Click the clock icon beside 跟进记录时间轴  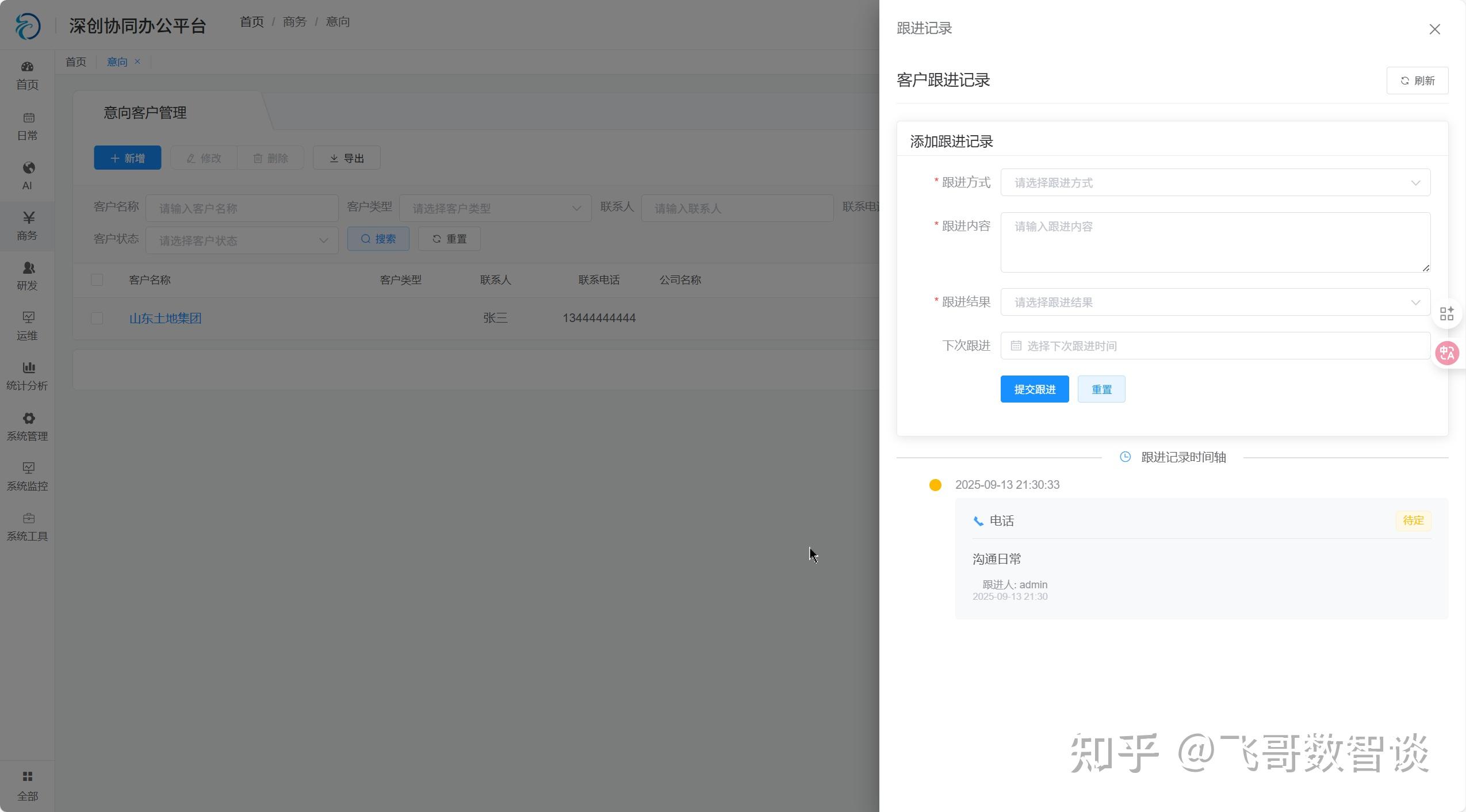coord(1125,457)
